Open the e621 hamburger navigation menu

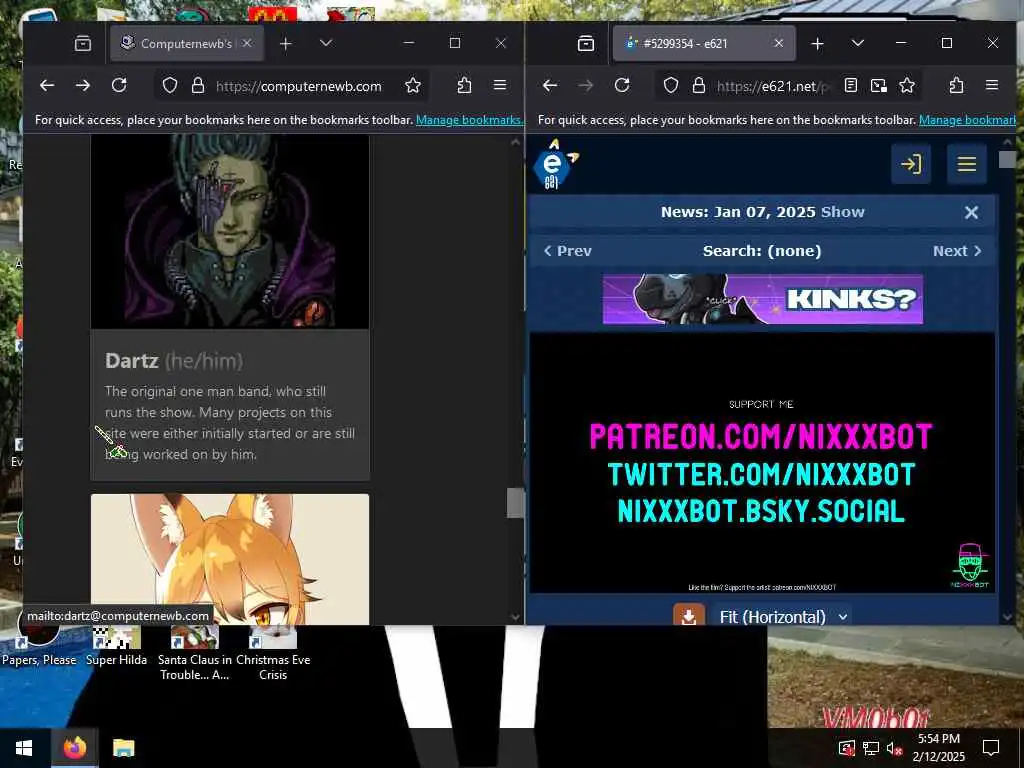tap(967, 164)
